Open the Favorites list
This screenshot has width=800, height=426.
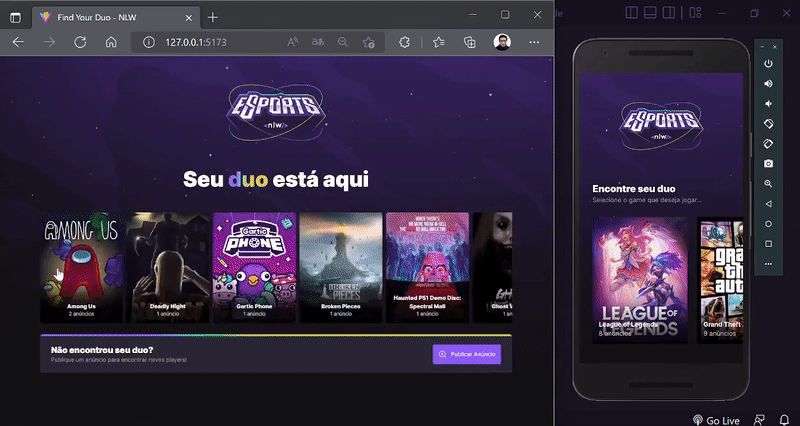439,42
